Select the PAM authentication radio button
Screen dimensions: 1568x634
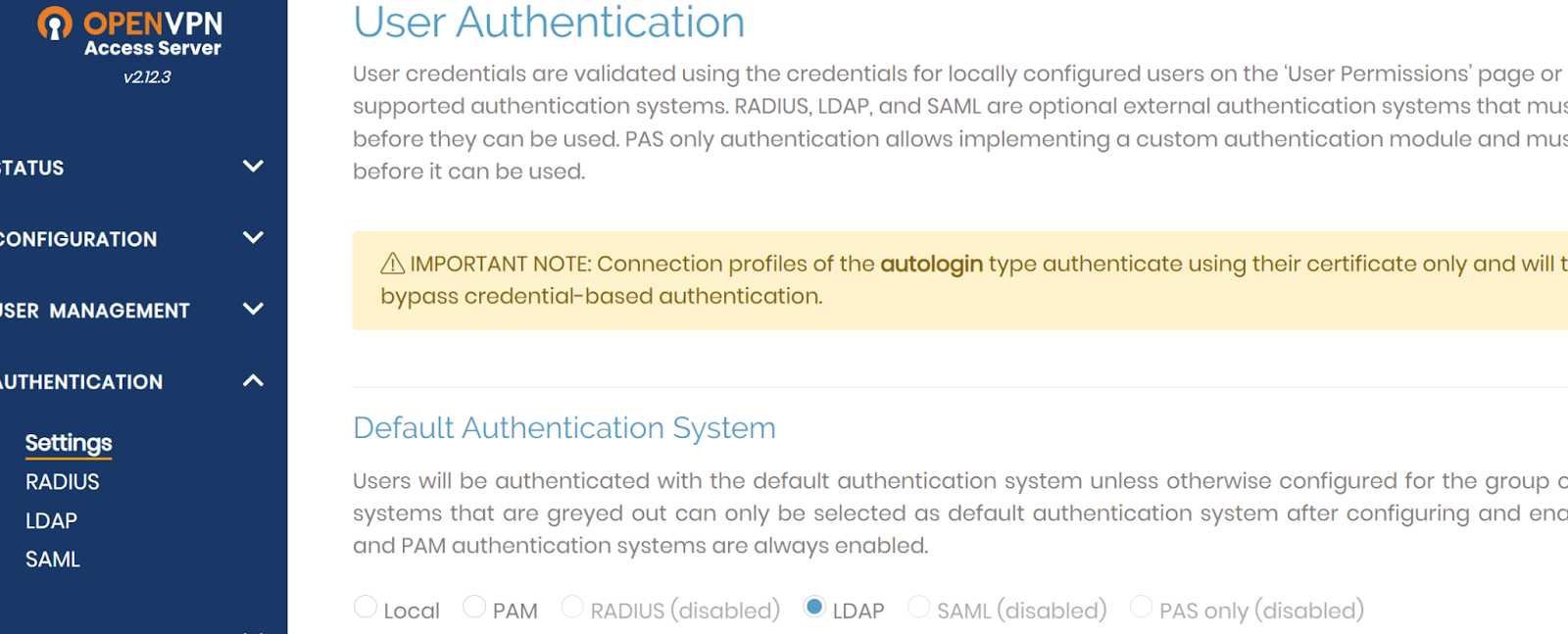(x=474, y=608)
